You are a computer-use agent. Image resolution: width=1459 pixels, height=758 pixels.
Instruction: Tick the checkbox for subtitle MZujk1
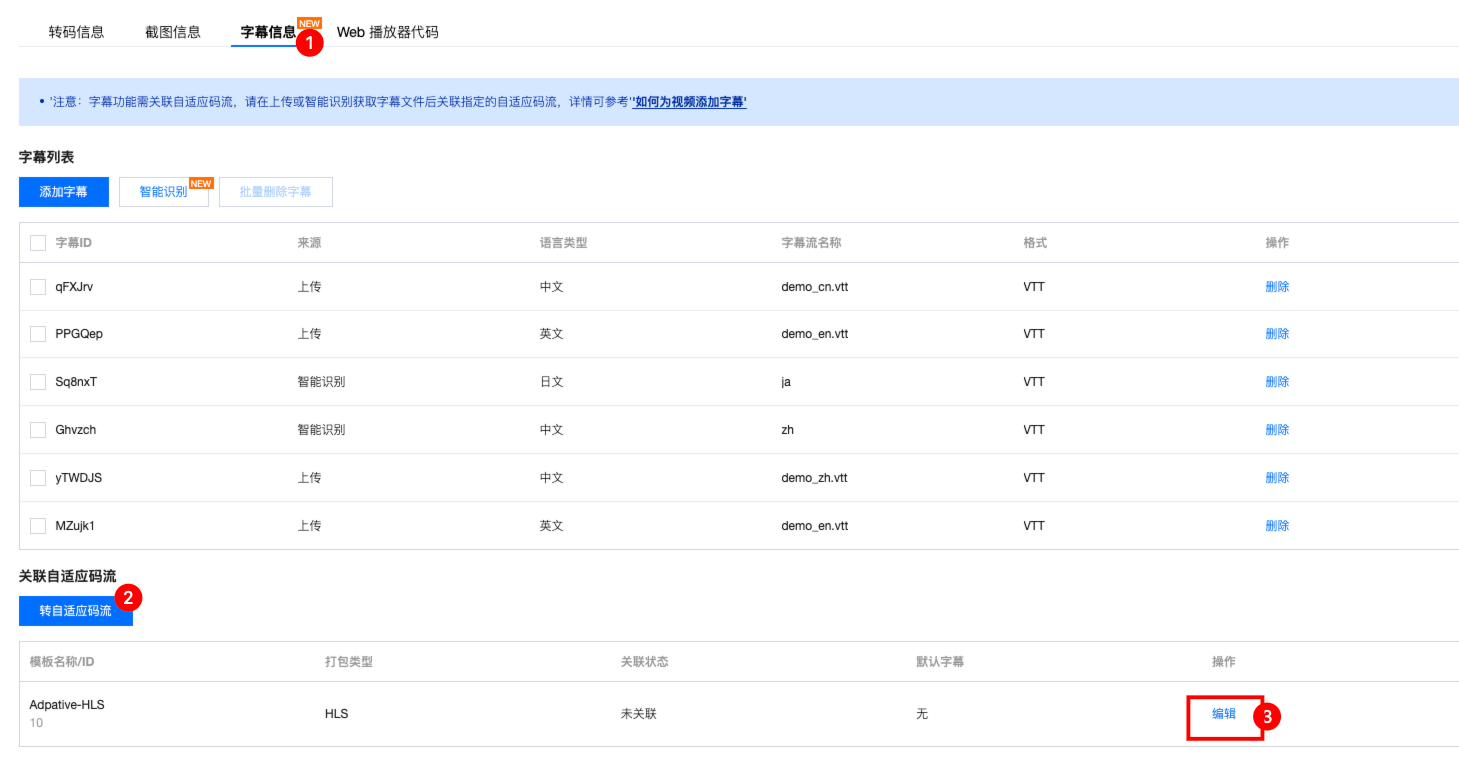(x=38, y=526)
